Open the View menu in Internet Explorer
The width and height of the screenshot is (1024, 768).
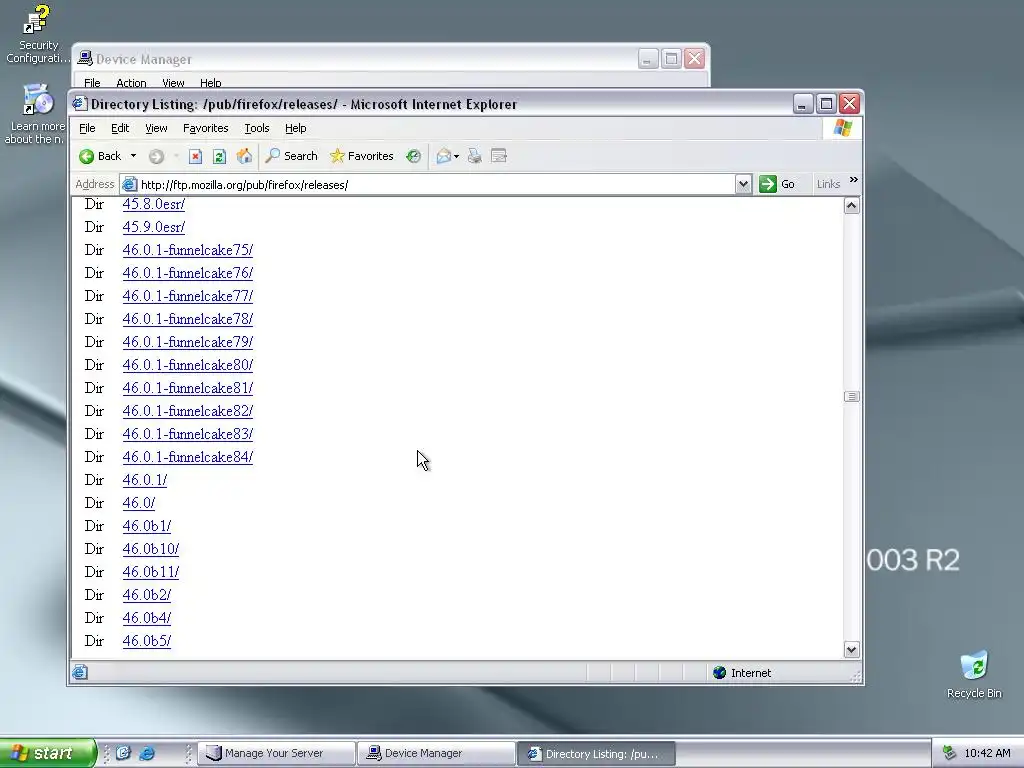click(x=156, y=129)
